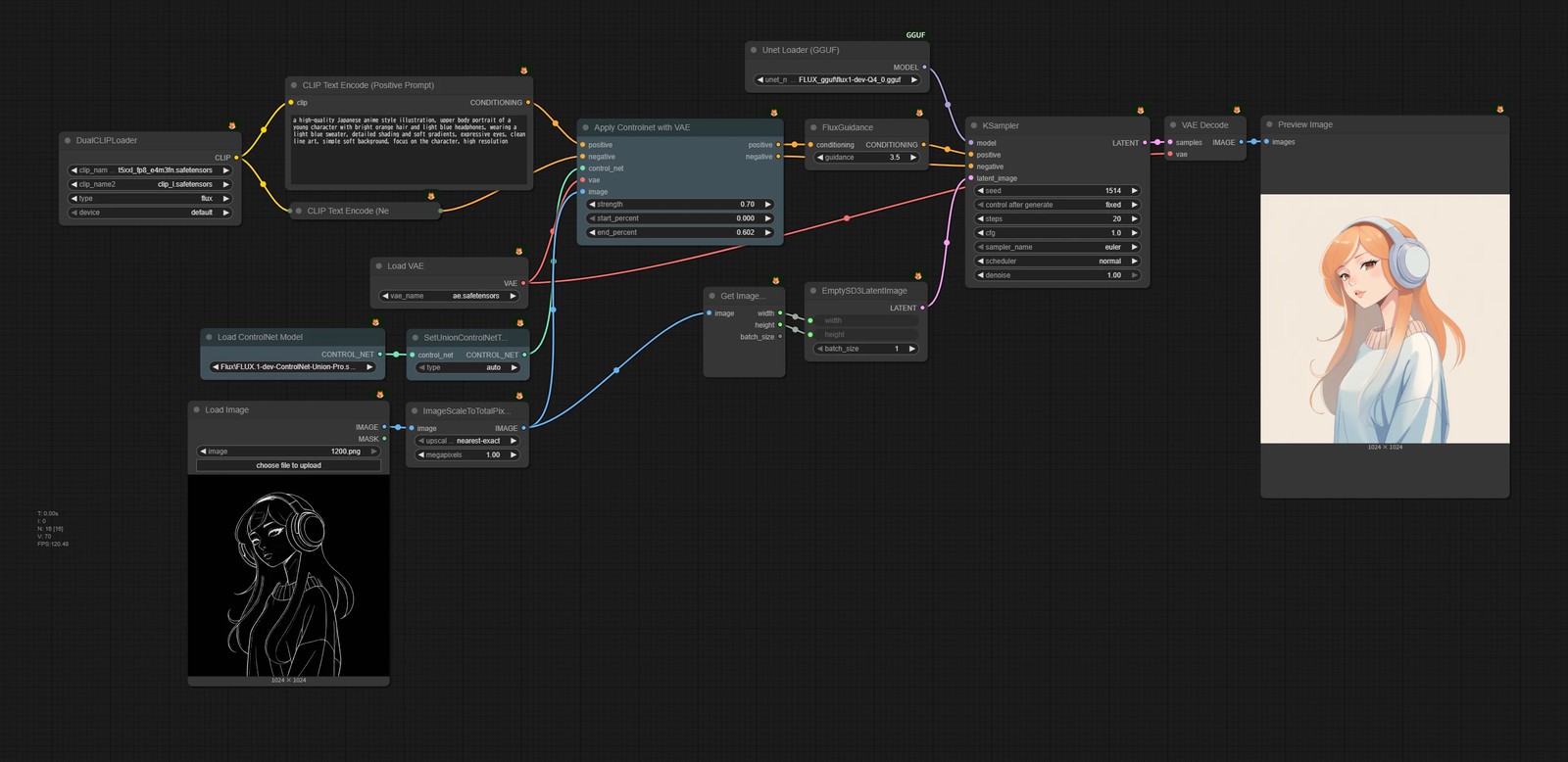Click the LATENT output dot on KSampler
This screenshot has height=762, width=1568.
pos(1145,143)
